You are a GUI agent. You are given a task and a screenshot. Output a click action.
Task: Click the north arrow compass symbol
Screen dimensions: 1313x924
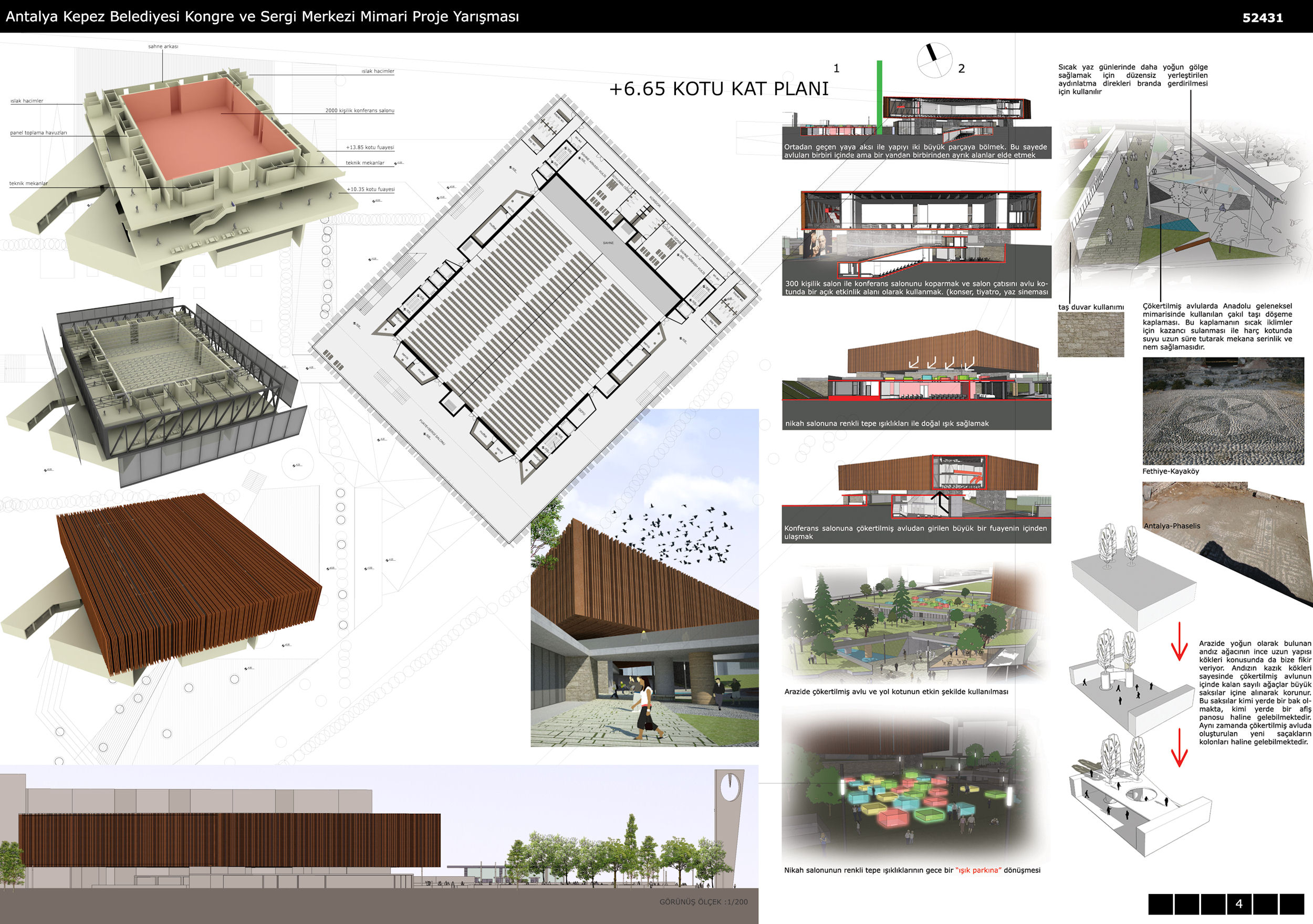pyautogui.click(x=934, y=60)
